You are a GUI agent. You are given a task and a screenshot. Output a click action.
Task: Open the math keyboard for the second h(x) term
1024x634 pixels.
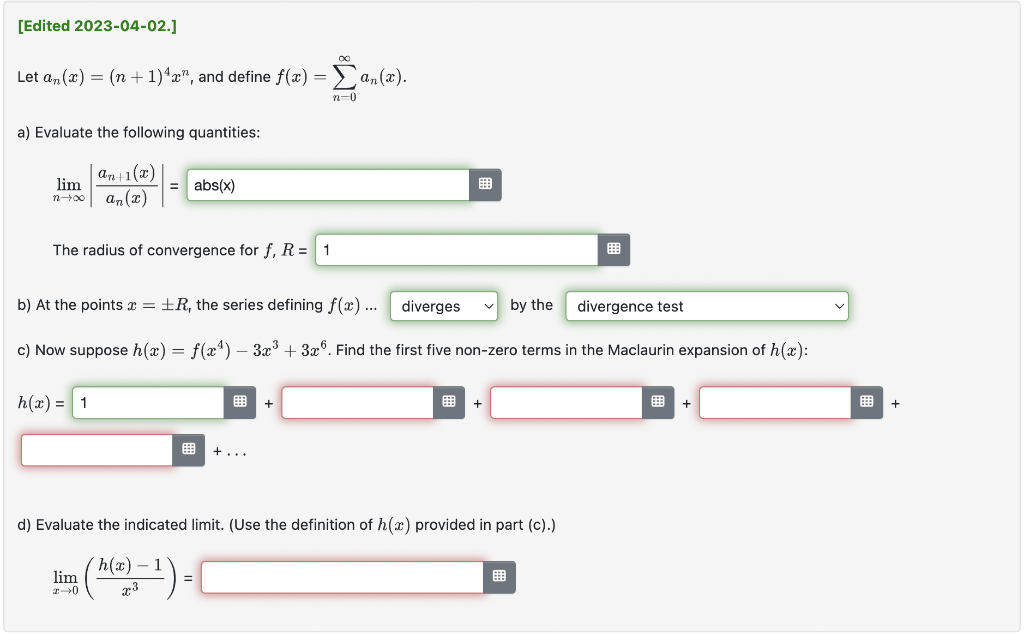(449, 402)
